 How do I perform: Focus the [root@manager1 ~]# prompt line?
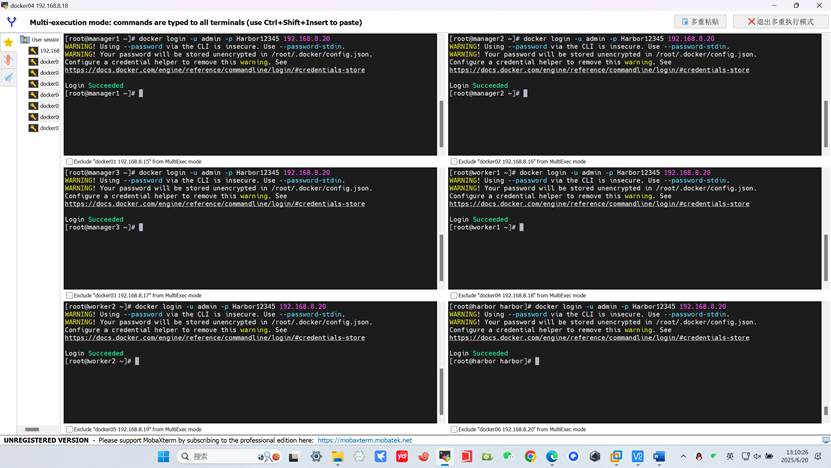pos(104,93)
